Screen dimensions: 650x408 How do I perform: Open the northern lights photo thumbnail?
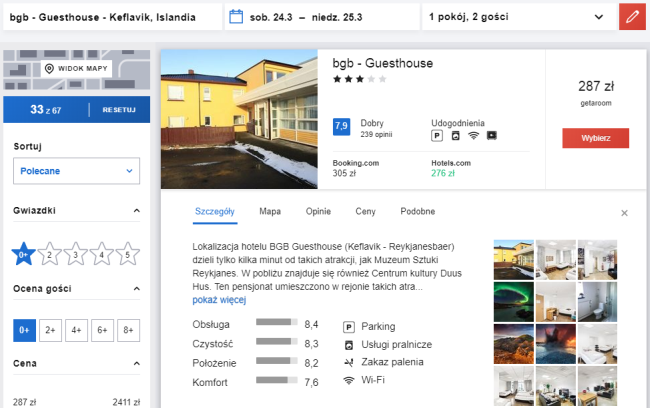point(514,302)
